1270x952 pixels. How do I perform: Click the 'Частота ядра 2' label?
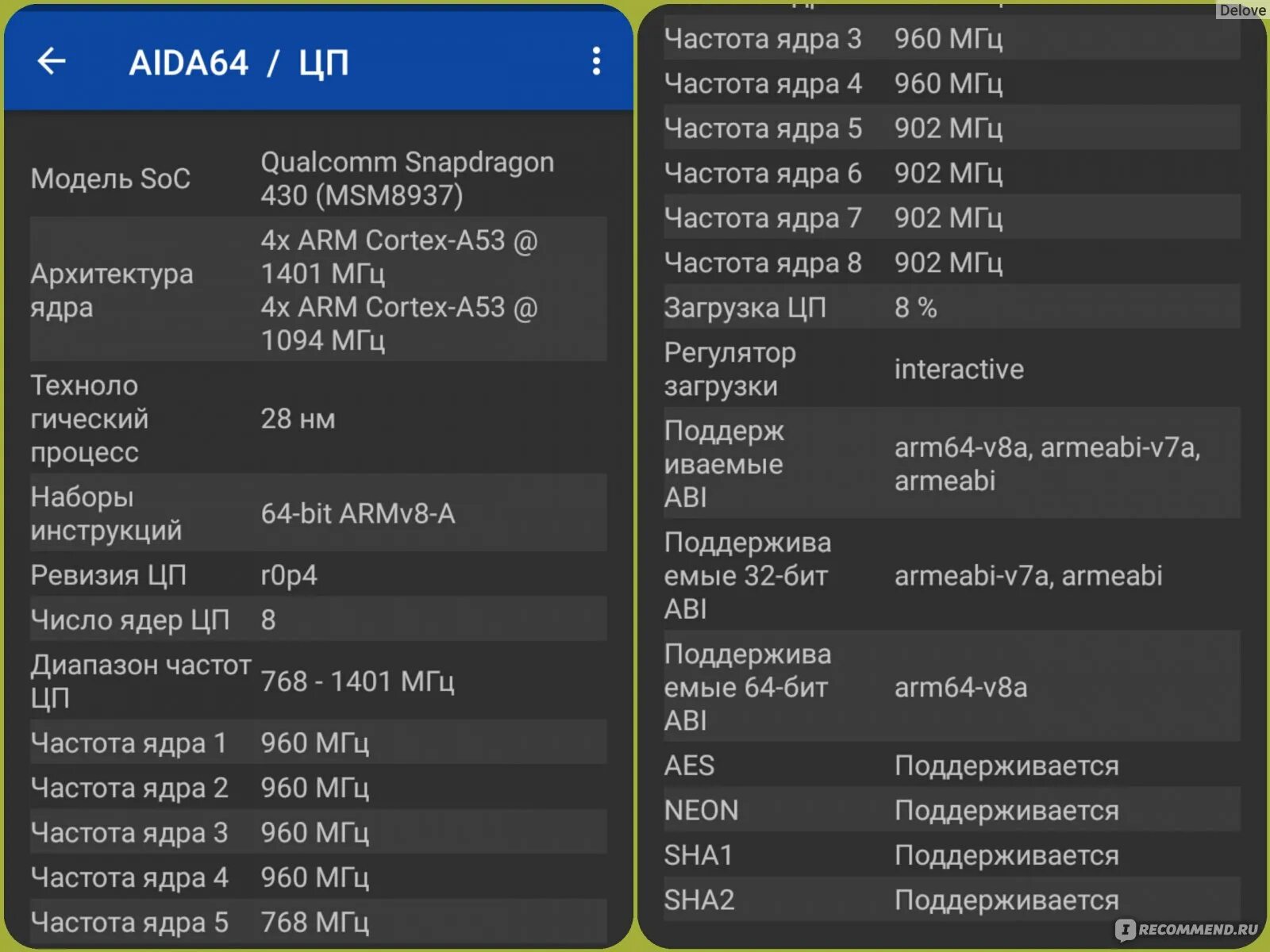[129, 788]
